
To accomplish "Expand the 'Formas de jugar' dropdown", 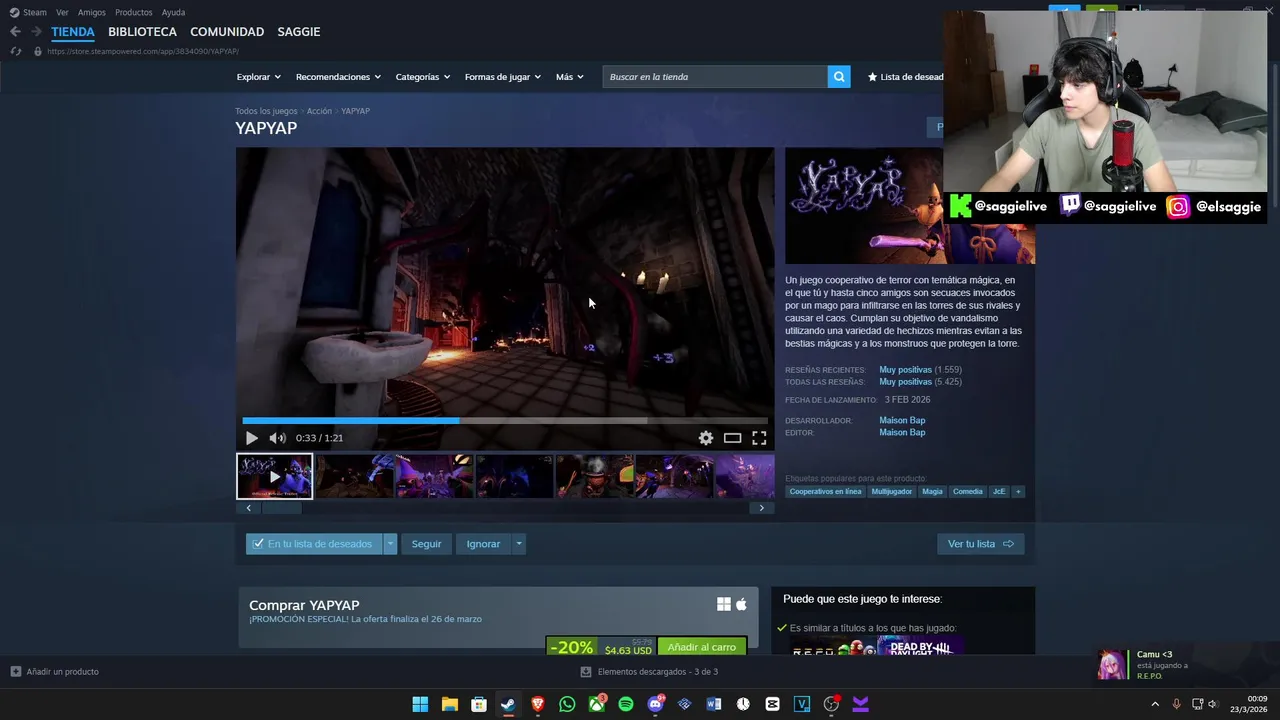I will (x=502, y=77).
